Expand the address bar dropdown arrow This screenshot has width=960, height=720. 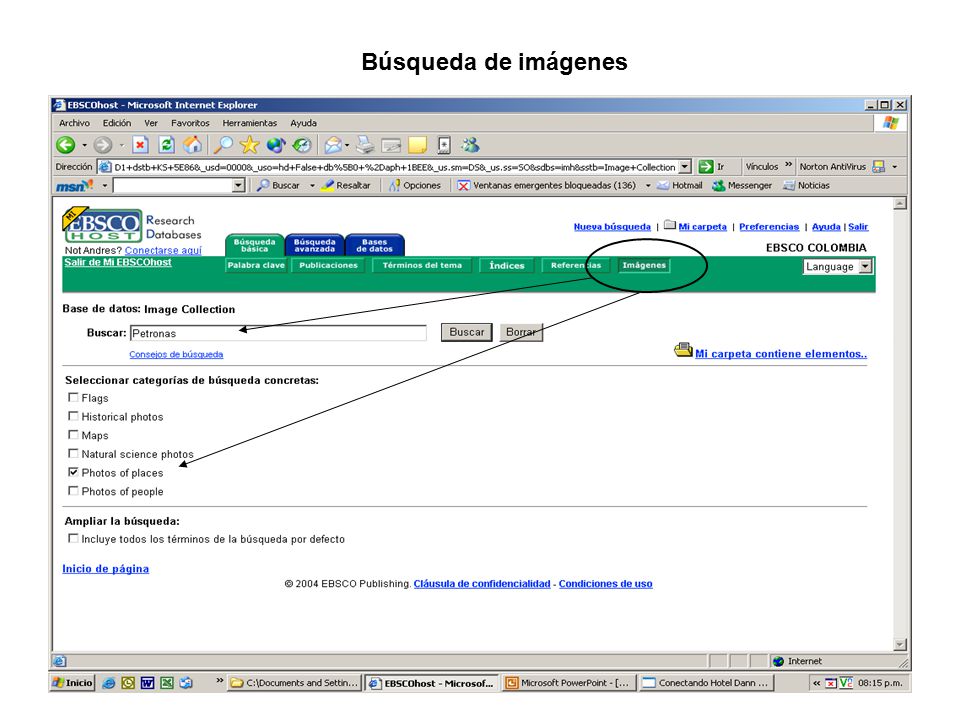685,167
